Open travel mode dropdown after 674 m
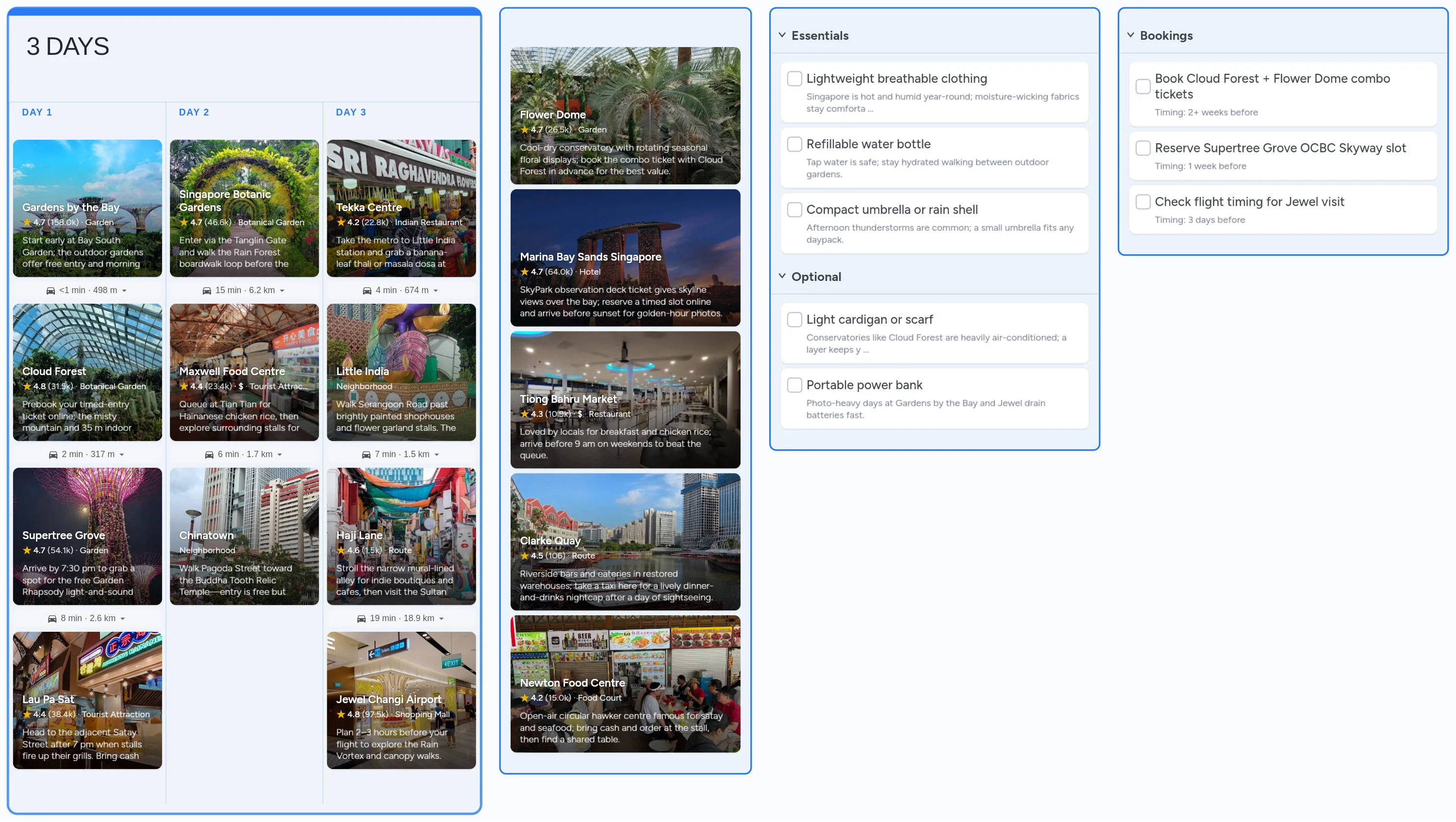Image resolution: width=1456 pixels, height=822 pixels. 436,291
